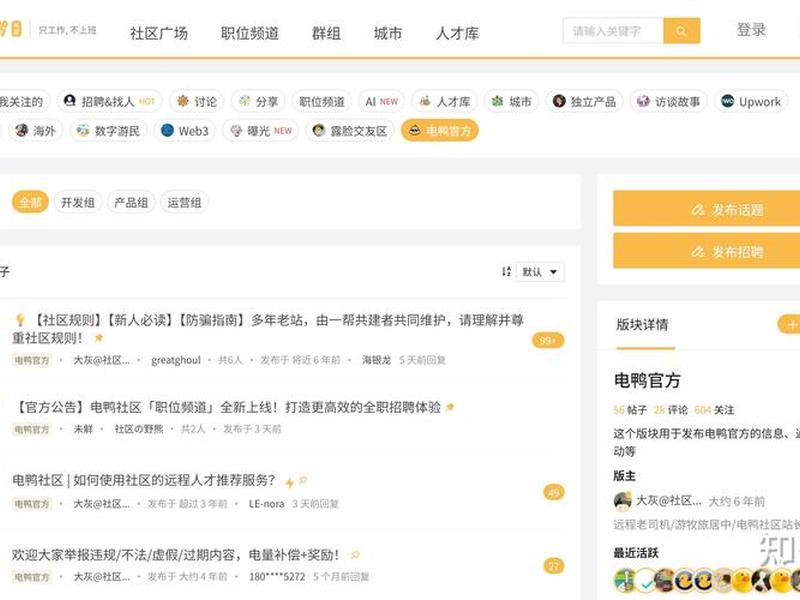Screen dimensions: 800x600
Task: Open the 讨论 category chip
Action: 197,102
